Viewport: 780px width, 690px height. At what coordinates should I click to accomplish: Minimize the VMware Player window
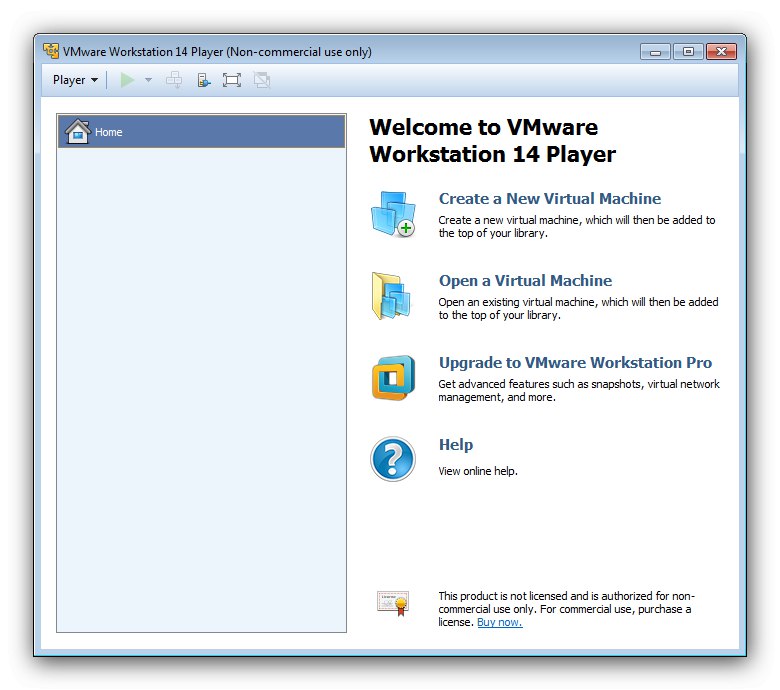(x=656, y=52)
